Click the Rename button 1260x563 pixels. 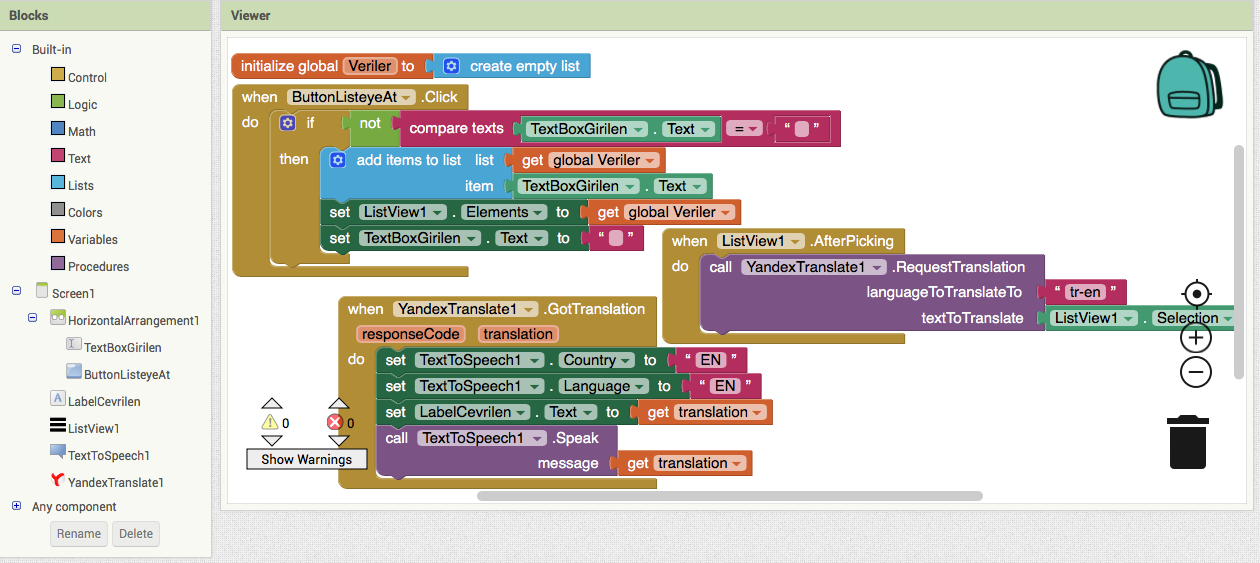click(79, 534)
